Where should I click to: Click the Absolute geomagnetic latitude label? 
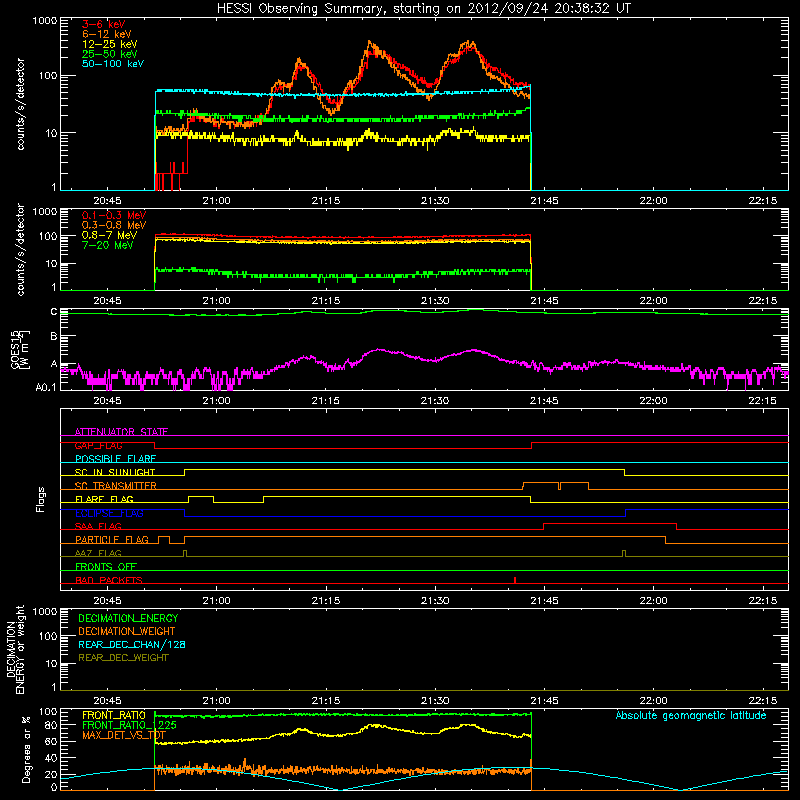[x=691, y=716]
